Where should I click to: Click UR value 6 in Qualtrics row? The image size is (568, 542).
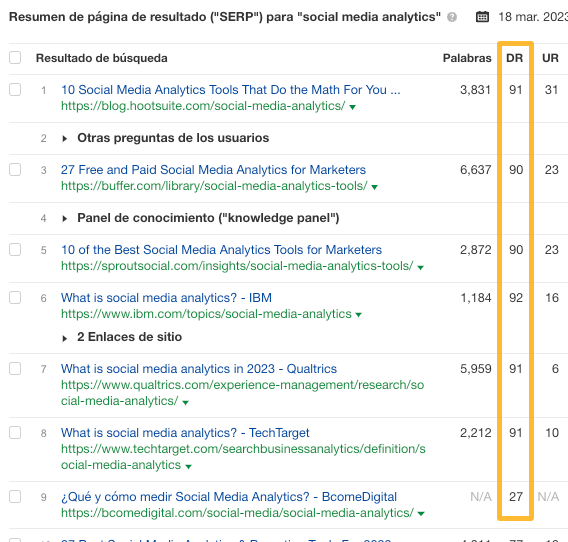(555, 369)
